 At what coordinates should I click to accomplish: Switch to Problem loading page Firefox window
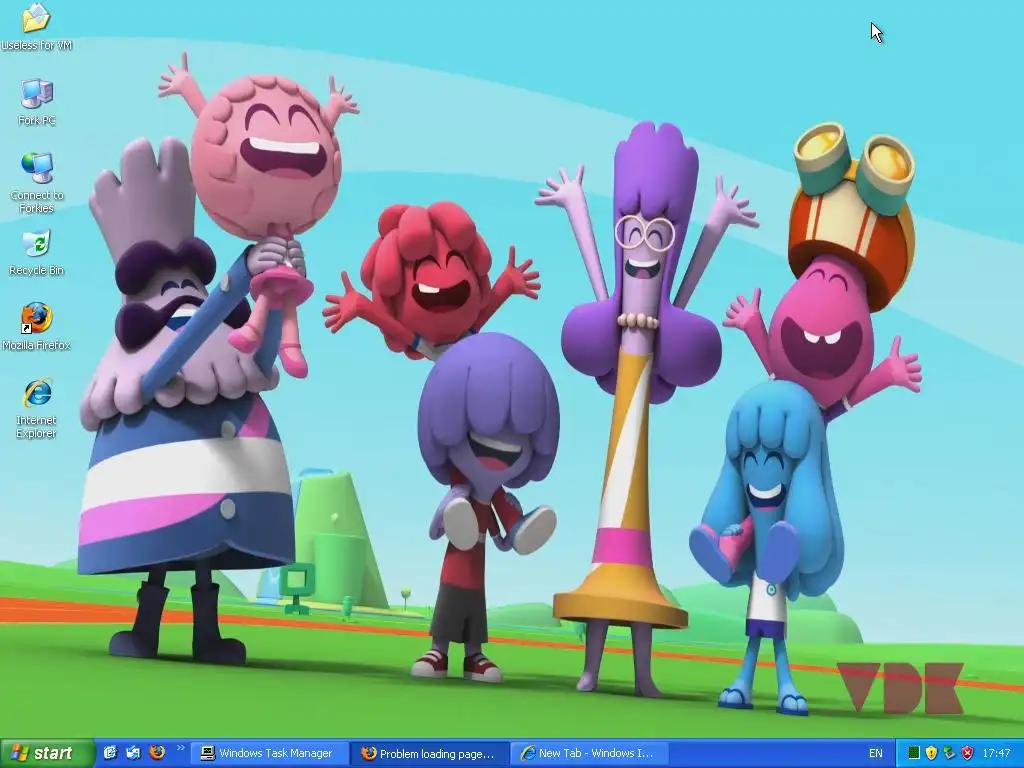(x=429, y=754)
